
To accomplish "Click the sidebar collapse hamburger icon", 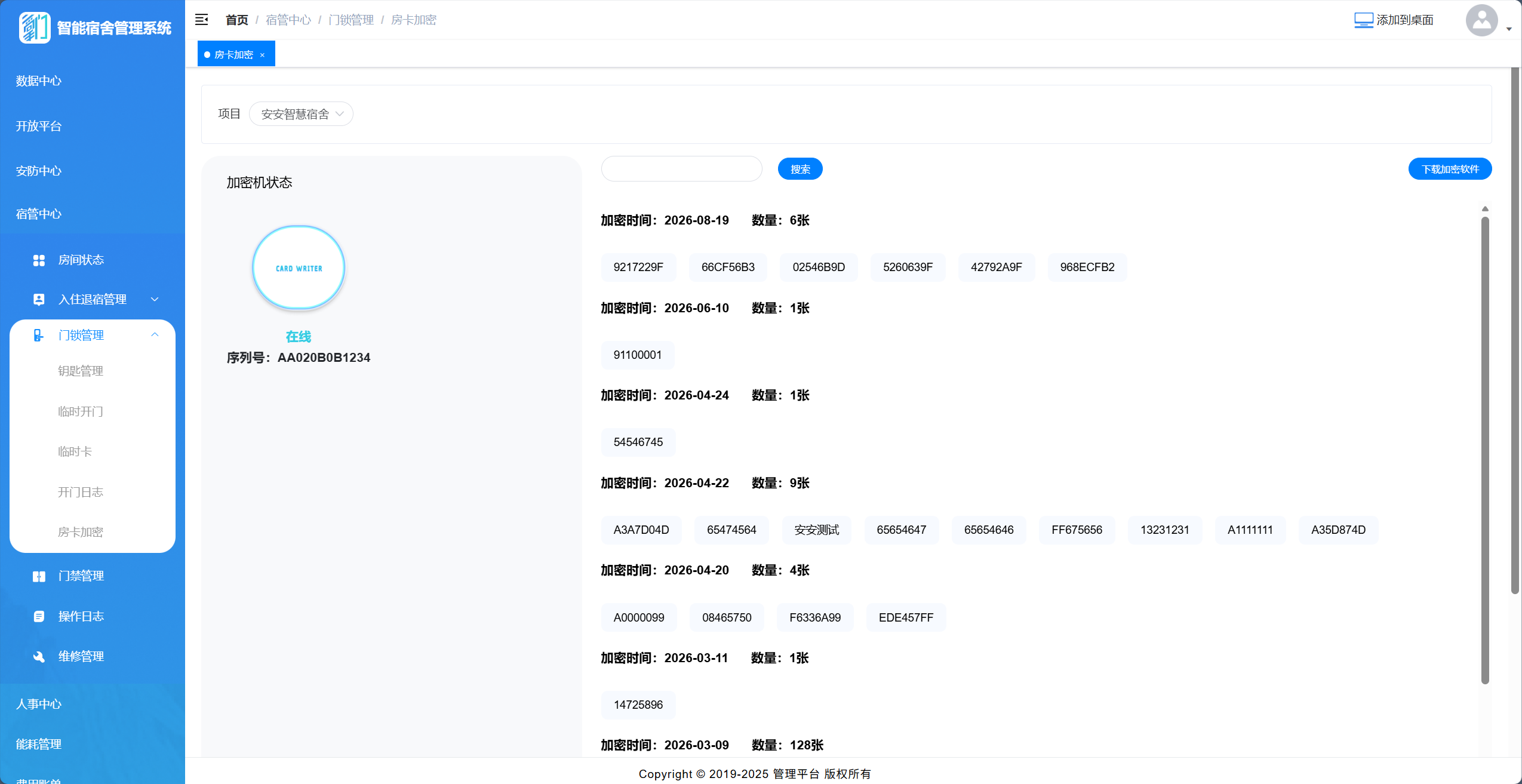I will [202, 20].
